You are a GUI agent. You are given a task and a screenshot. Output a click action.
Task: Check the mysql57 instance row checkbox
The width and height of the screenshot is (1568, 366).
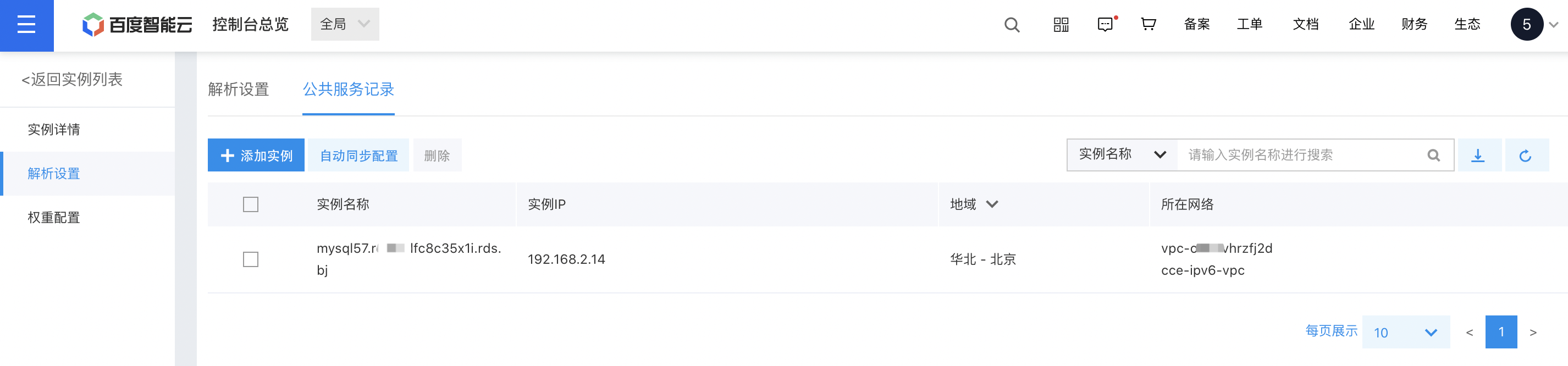(x=251, y=259)
